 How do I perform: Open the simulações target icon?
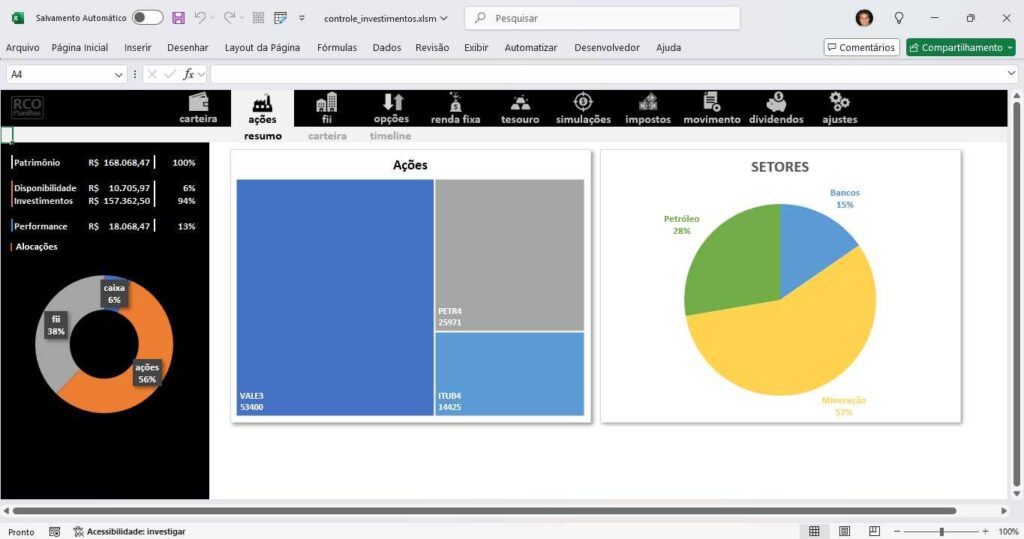pos(583,102)
